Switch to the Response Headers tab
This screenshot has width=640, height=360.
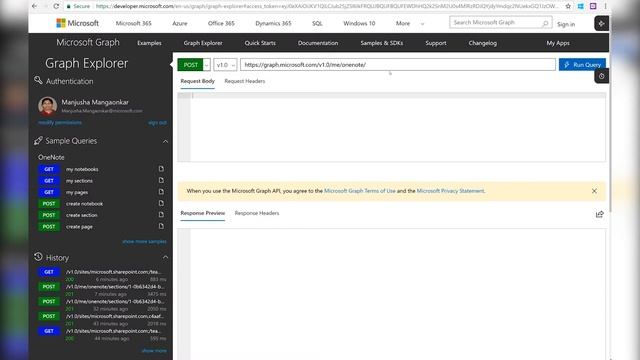[x=257, y=213]
